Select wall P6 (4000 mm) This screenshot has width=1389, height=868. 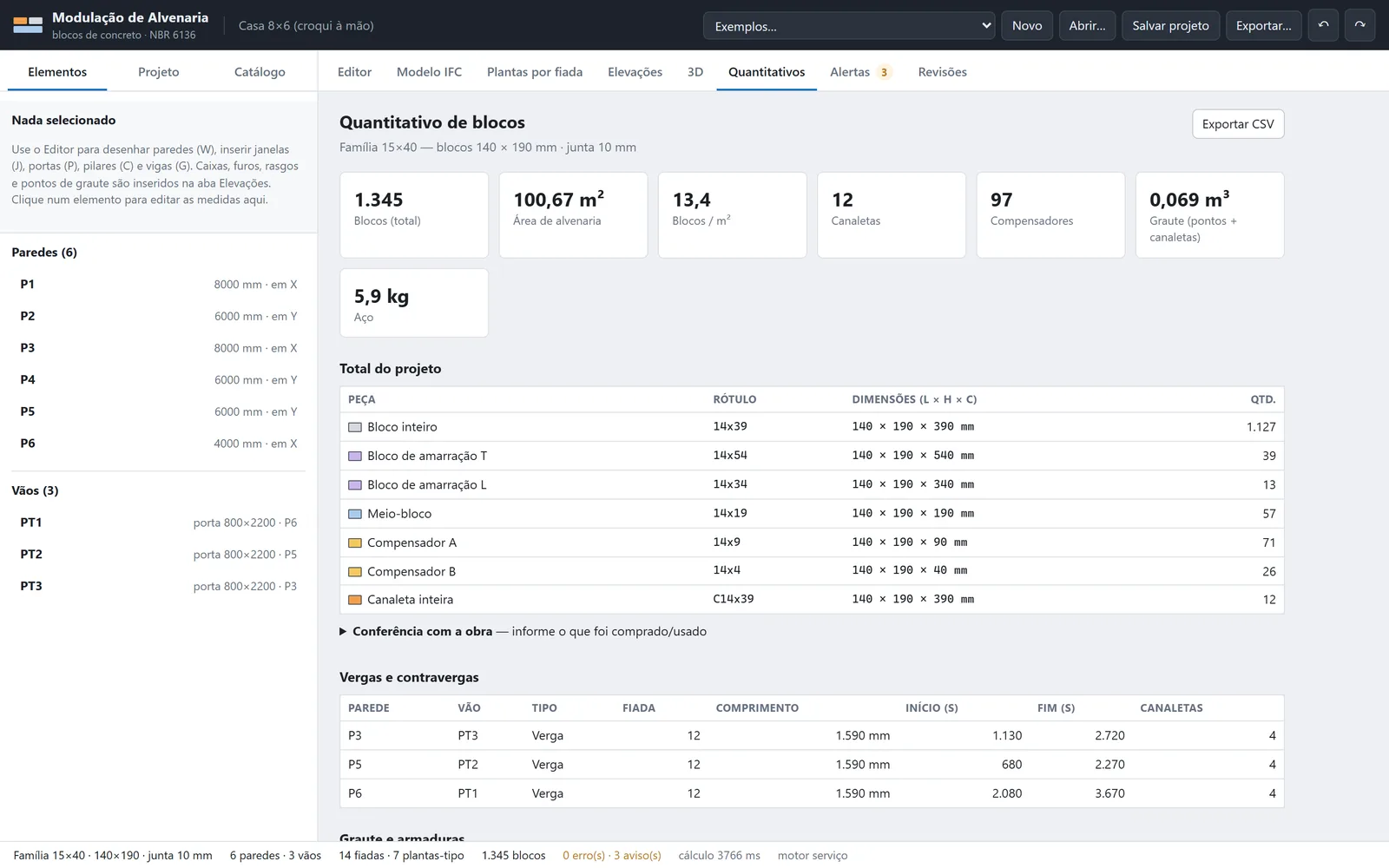(x=158, y=443)
